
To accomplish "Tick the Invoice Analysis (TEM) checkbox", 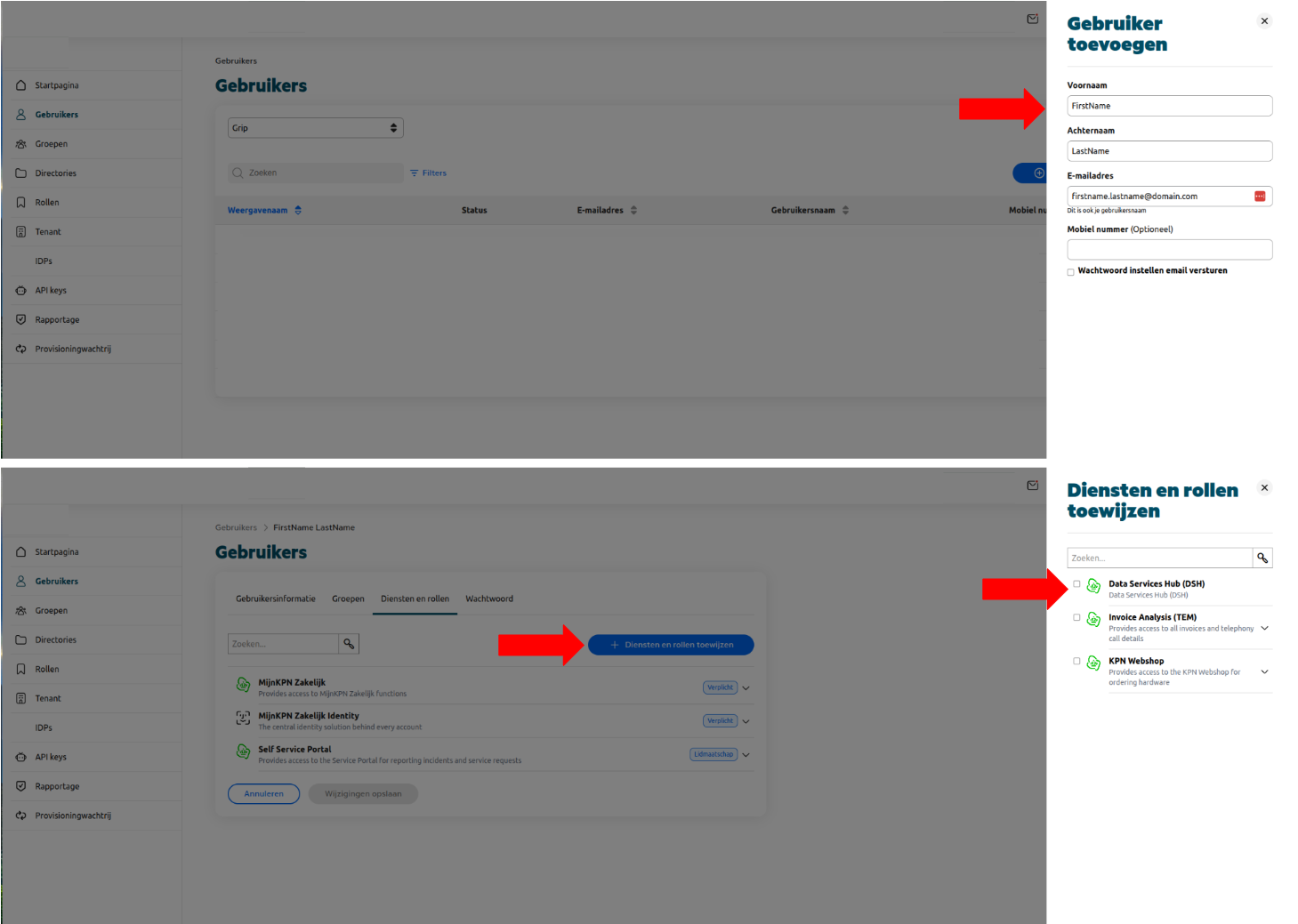I will 1076,617.
